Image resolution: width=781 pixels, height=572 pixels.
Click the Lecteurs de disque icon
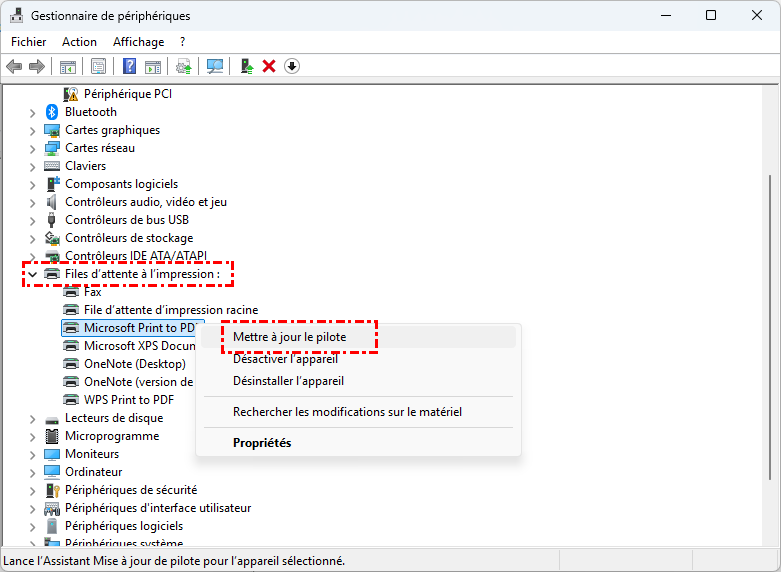pos(52,419)
